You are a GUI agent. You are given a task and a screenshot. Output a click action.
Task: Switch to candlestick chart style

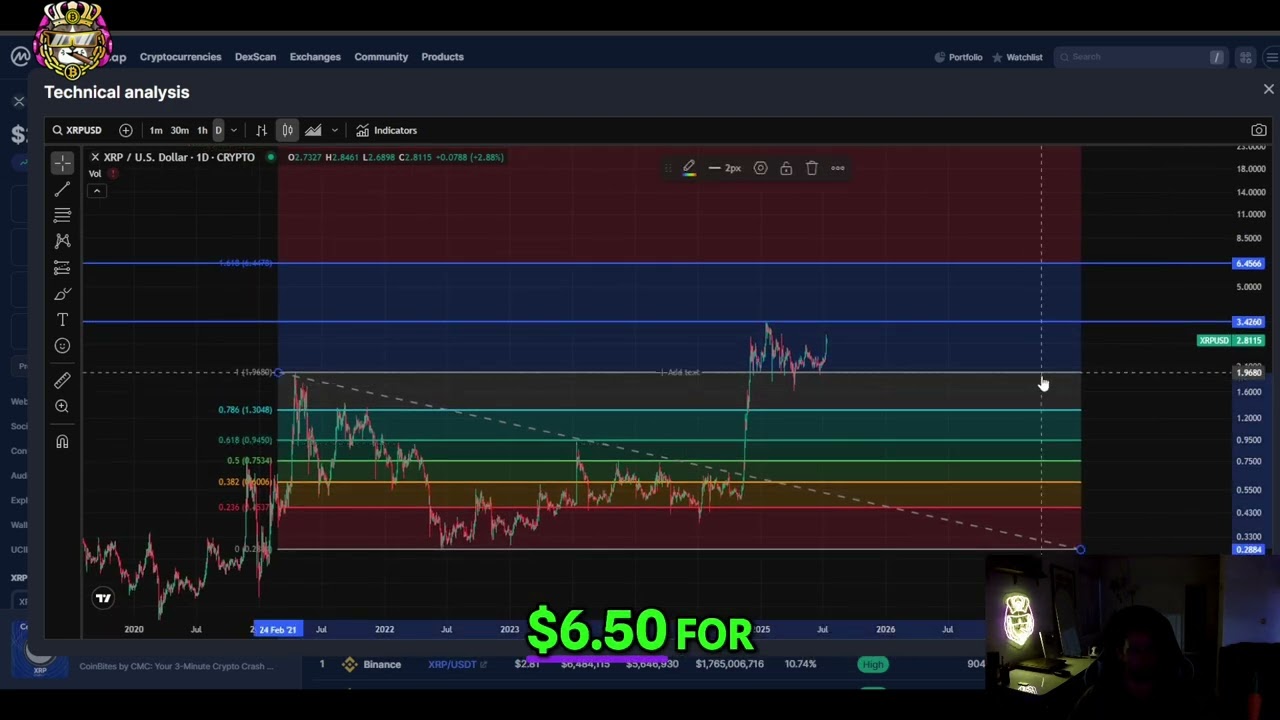pyautogui.click(x=287, y=130)
